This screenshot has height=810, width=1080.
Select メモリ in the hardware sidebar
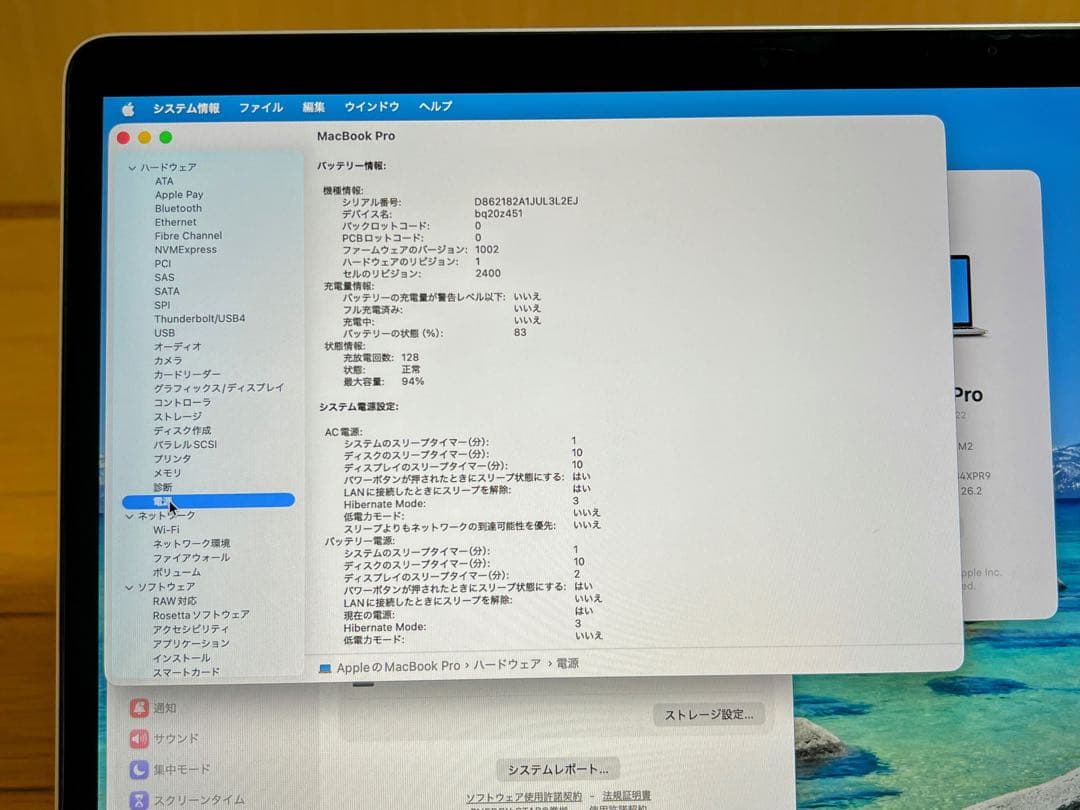tap(166, 473)
